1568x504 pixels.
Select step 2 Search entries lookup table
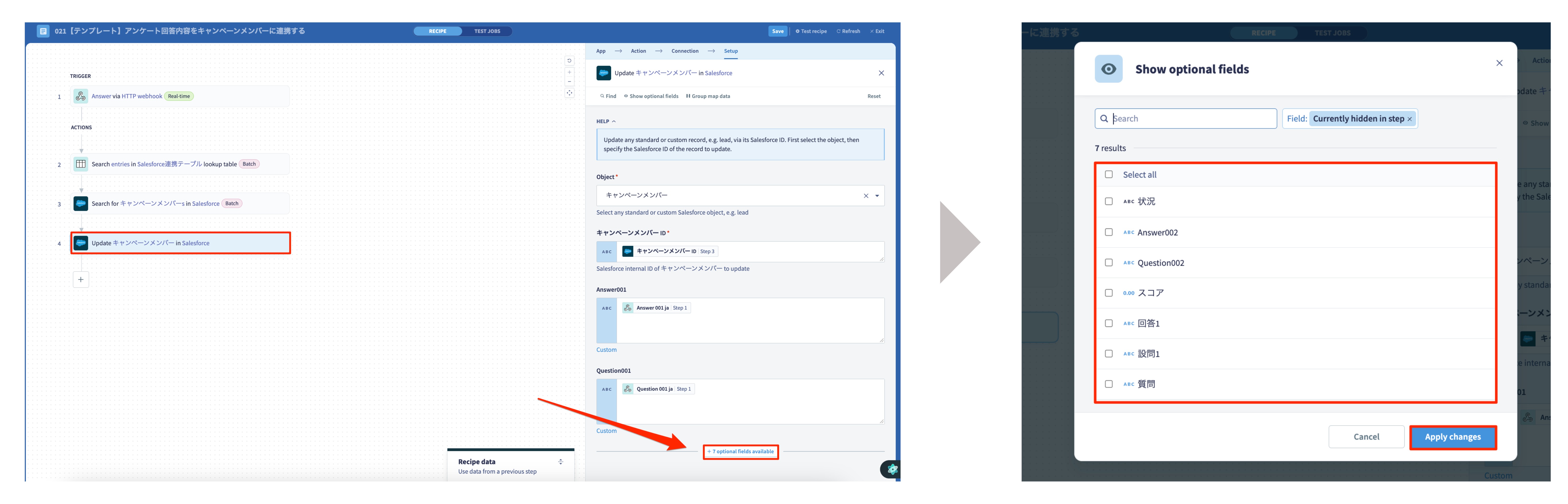point(180,164)
